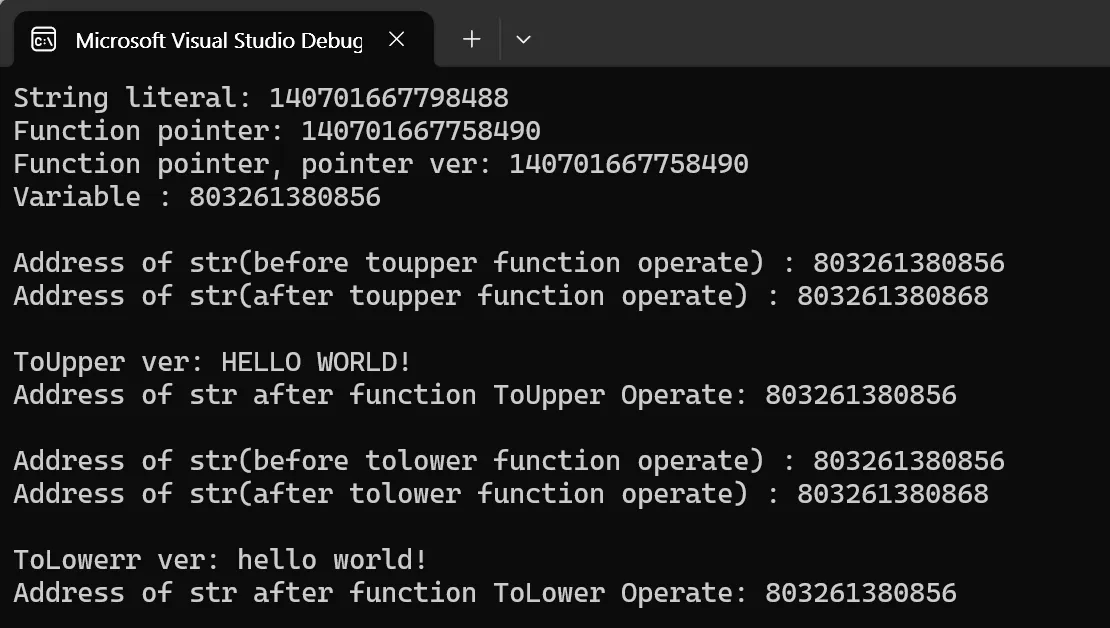Viewport: 1110px width, 628px height.
Task: Click the terminal icon in the tab
Action: tap(44, 40)
